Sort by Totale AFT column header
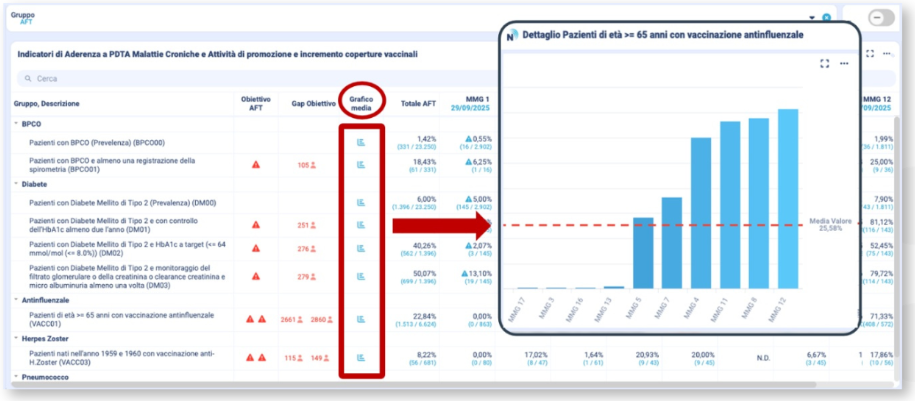 [x=418, y=104]
